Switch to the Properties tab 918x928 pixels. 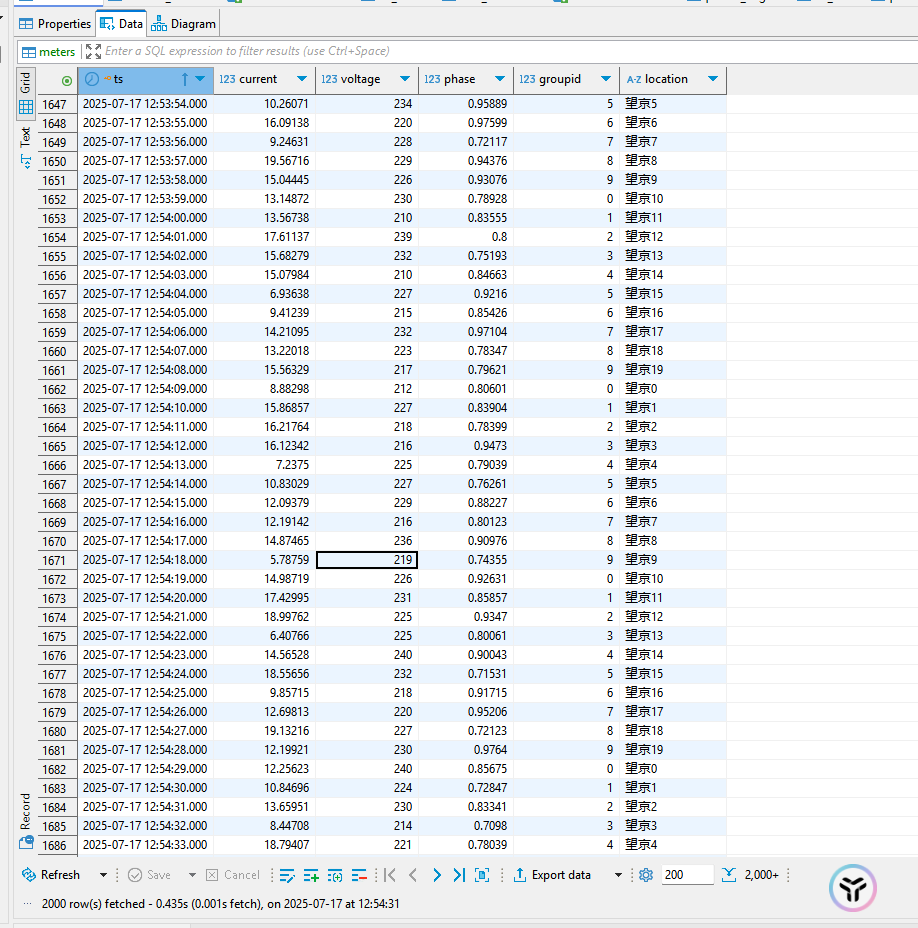pos(55,23)
